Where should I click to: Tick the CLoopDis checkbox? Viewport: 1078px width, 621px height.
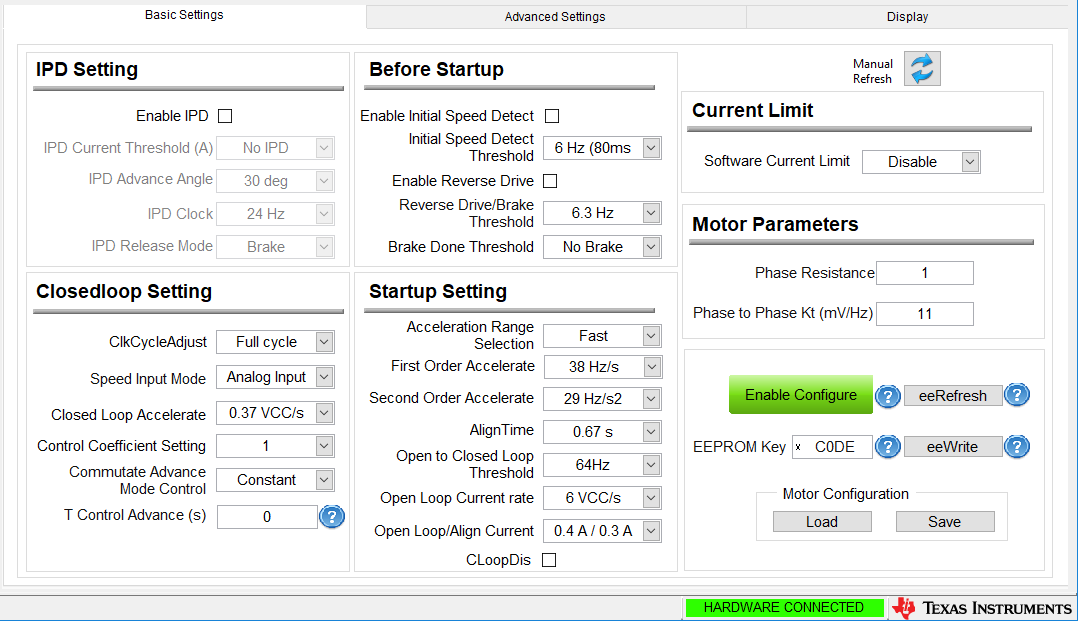(549, 560)
